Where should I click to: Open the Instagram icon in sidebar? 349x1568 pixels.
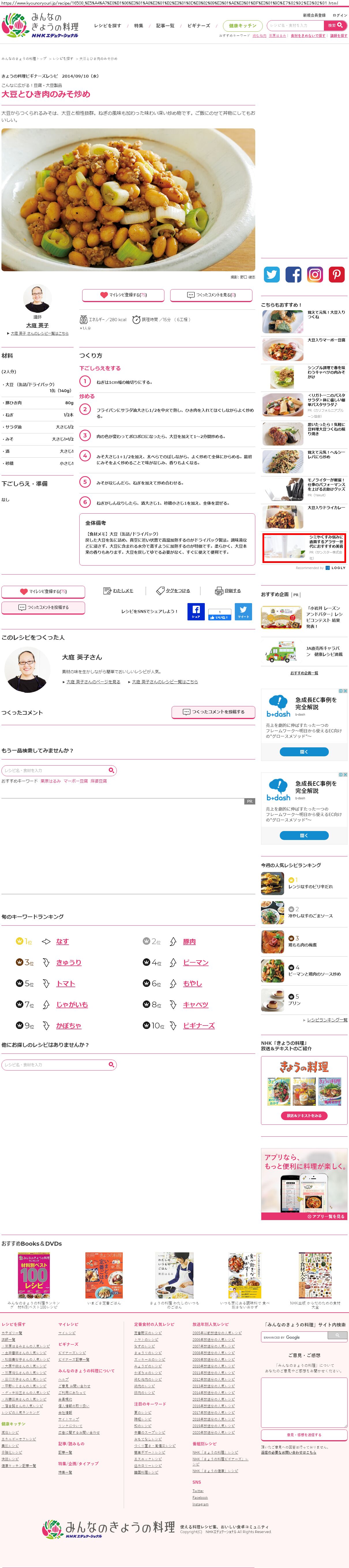click(x=315, y=274)
